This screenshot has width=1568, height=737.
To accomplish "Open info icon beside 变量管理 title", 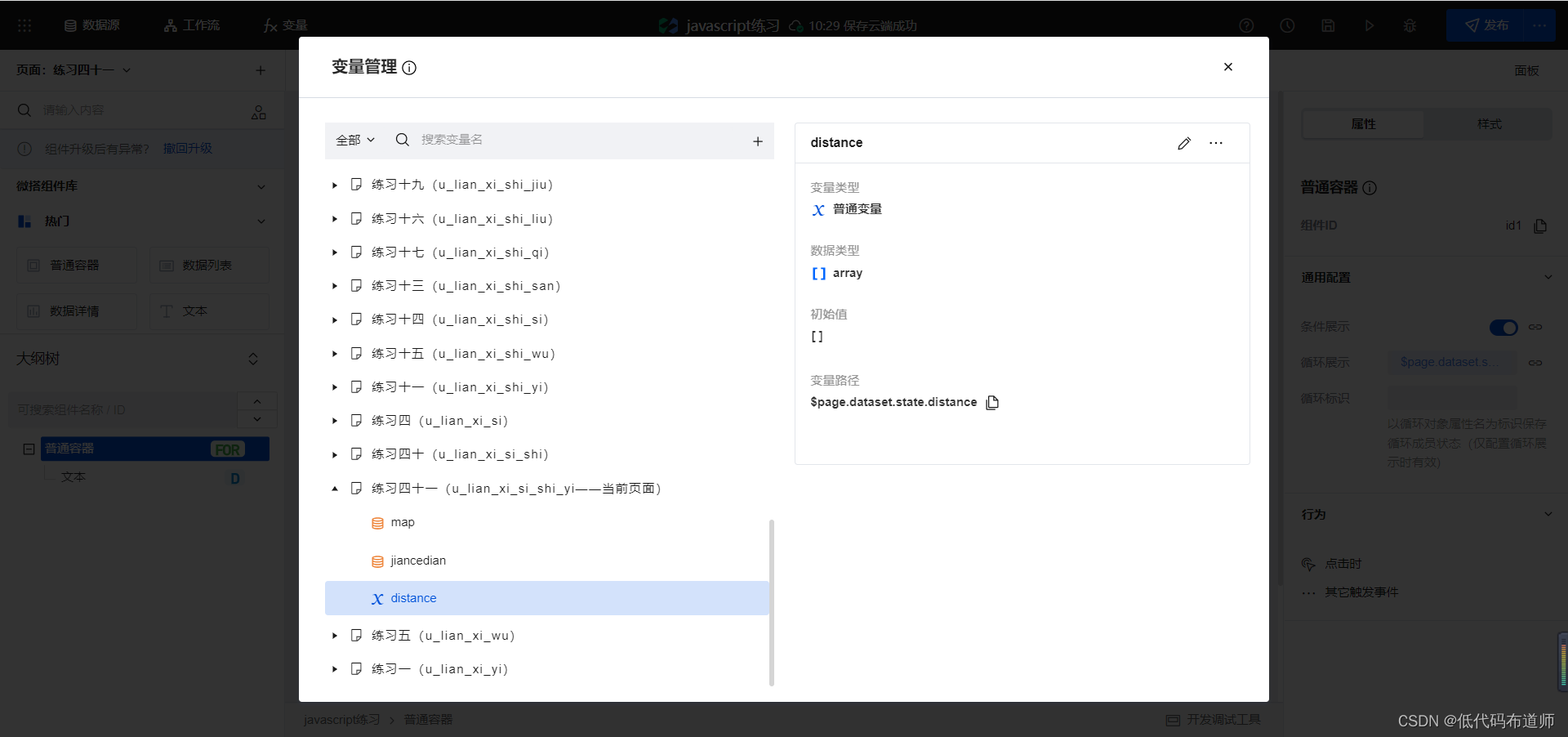I will coord(409,68).
